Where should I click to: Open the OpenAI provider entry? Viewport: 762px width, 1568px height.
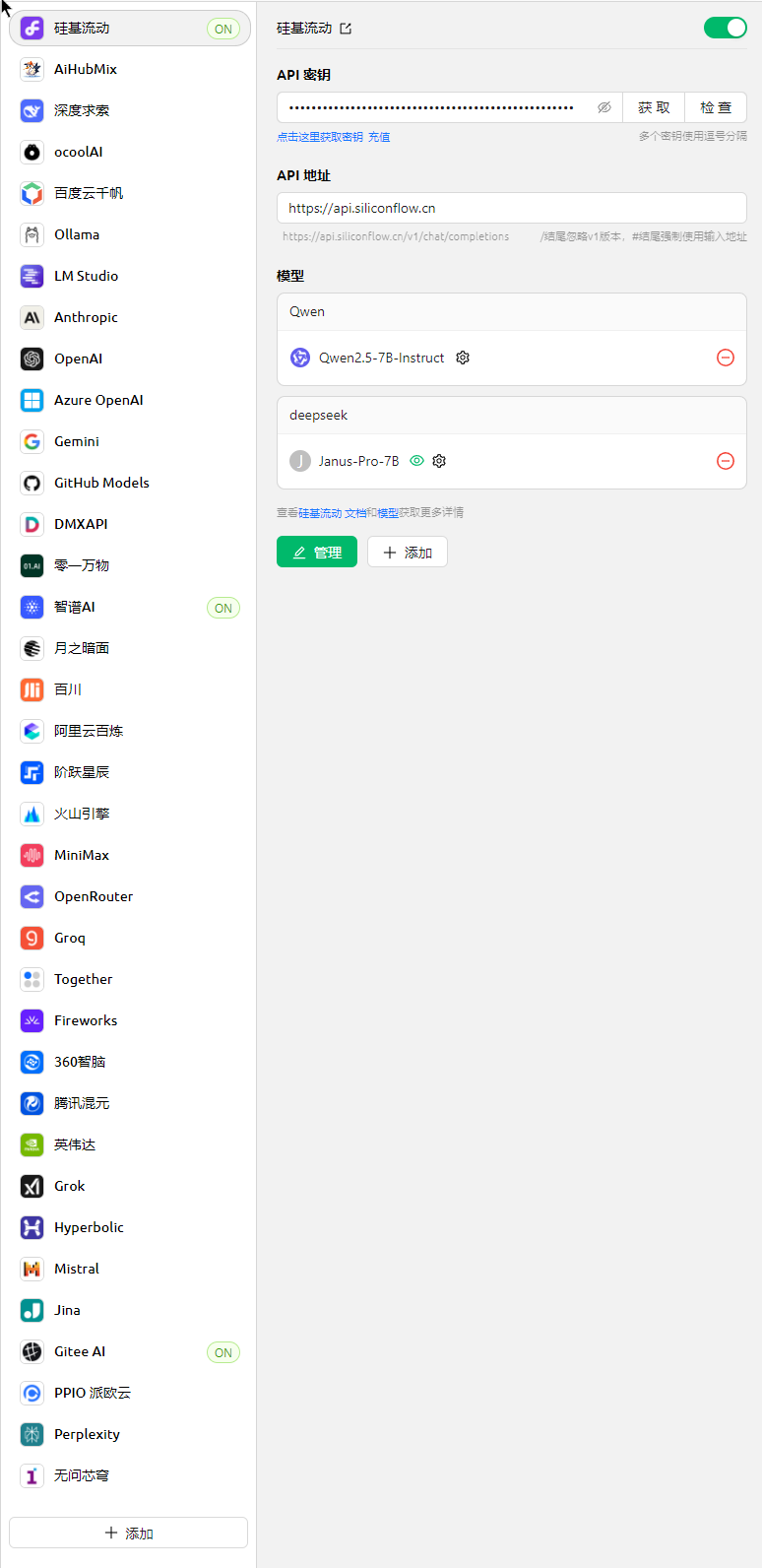[x=130, y=359]
